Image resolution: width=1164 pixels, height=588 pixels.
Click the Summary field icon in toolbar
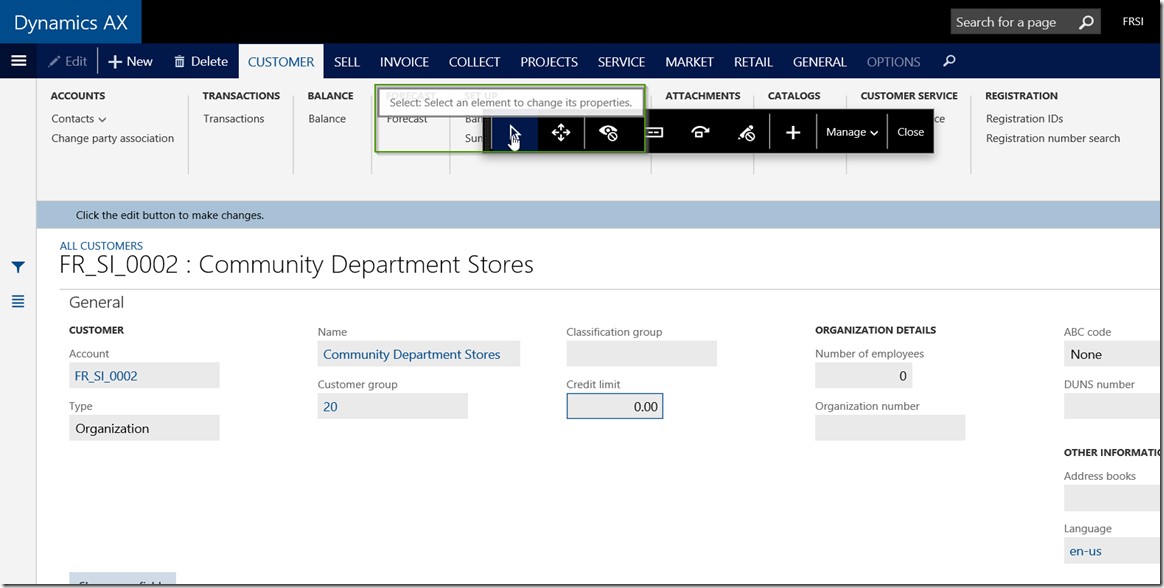[x=654, y=133]
